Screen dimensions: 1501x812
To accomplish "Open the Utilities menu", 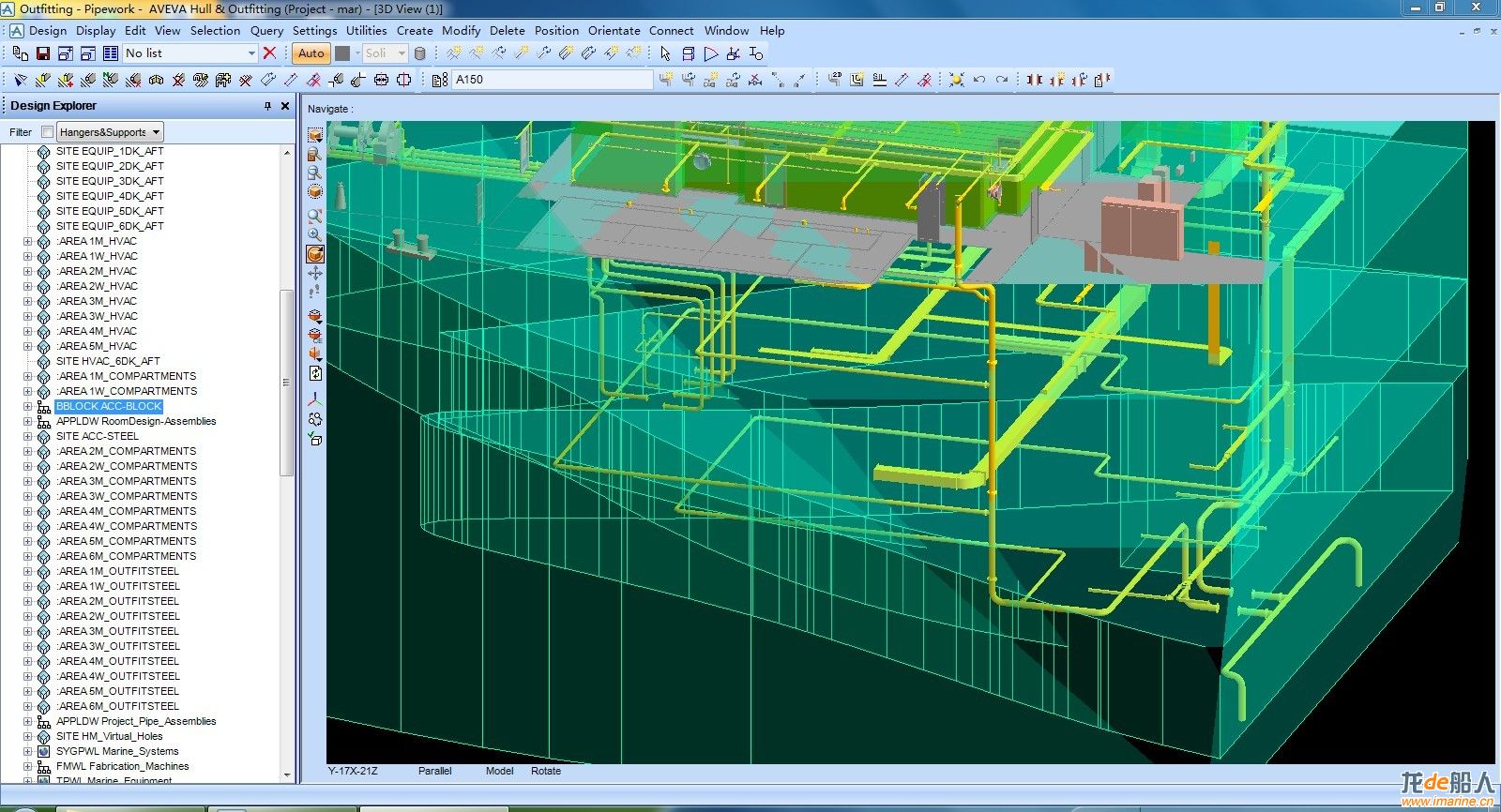I will [x=367, y=30].
